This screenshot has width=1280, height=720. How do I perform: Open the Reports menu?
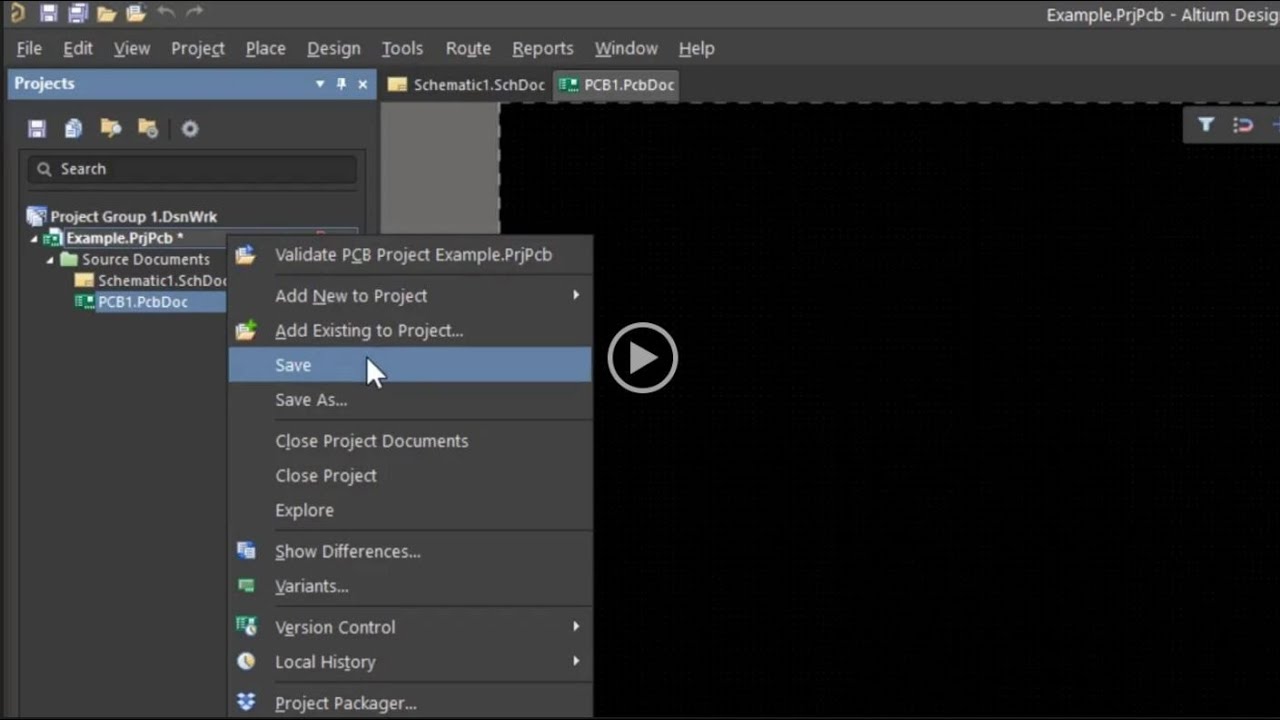click(x=543, y=48)
